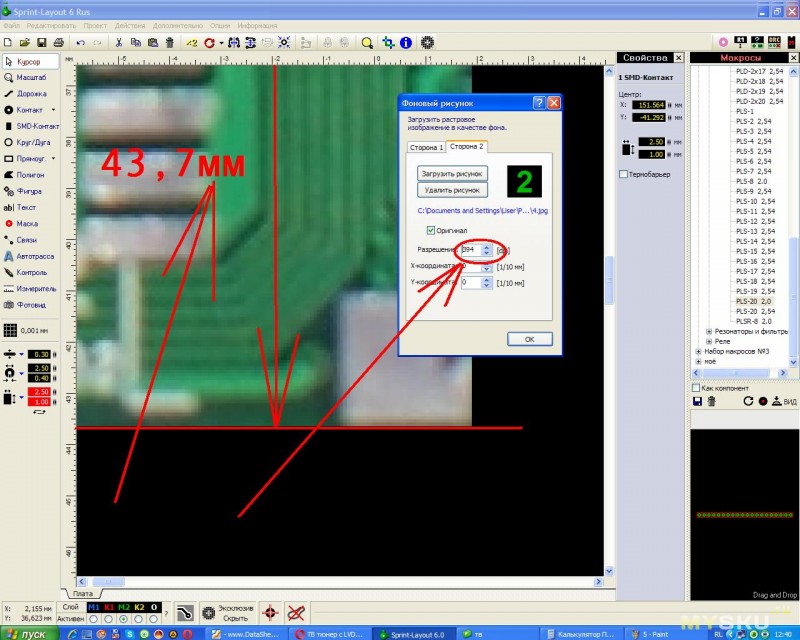800x640 pixels.
Task: Toggle the Оригинал checkbox
Action: 431,231
